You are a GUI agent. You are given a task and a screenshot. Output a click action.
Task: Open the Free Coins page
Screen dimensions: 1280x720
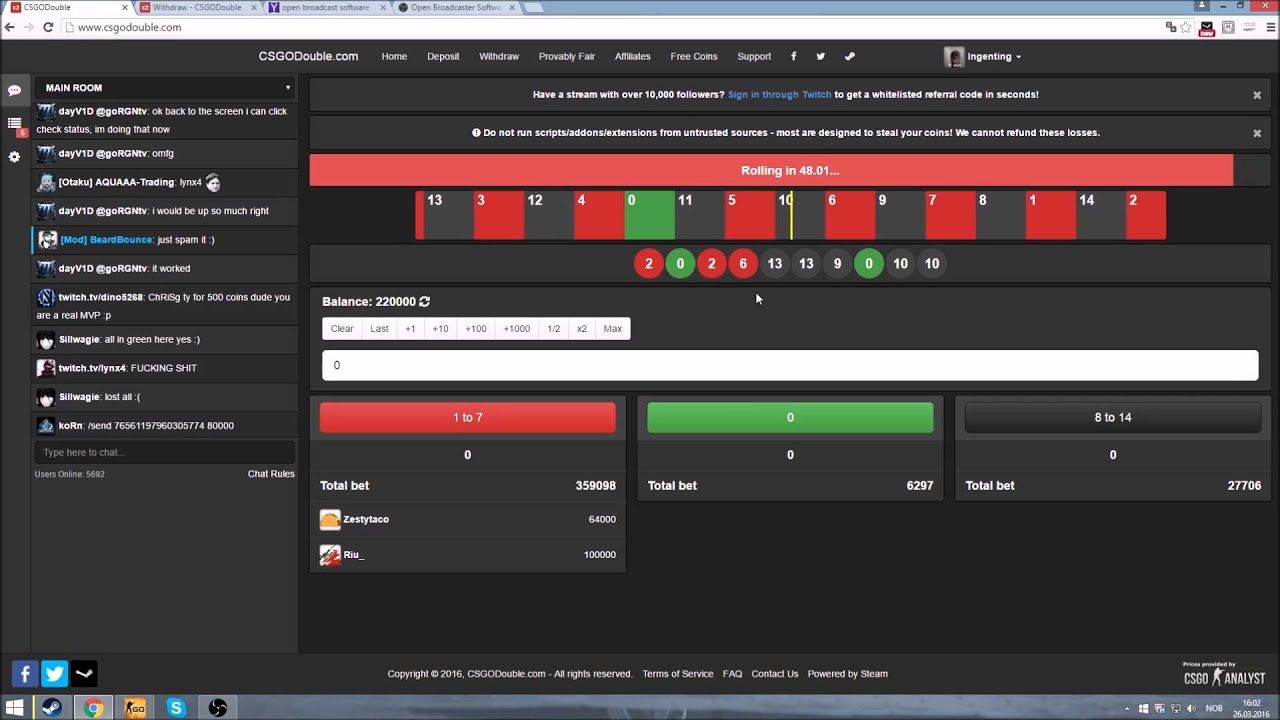[694, 56]
